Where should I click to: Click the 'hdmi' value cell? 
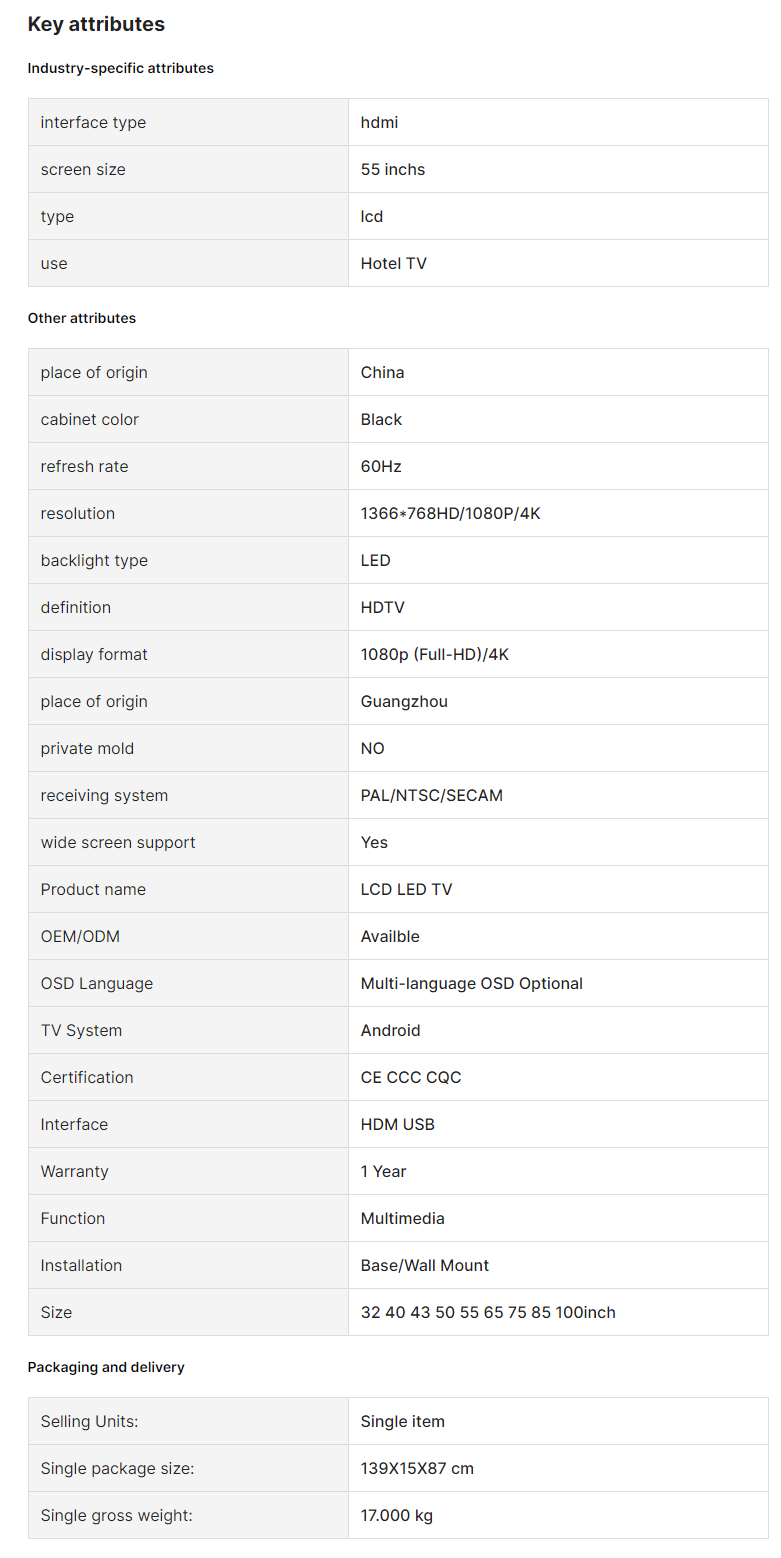558,122
